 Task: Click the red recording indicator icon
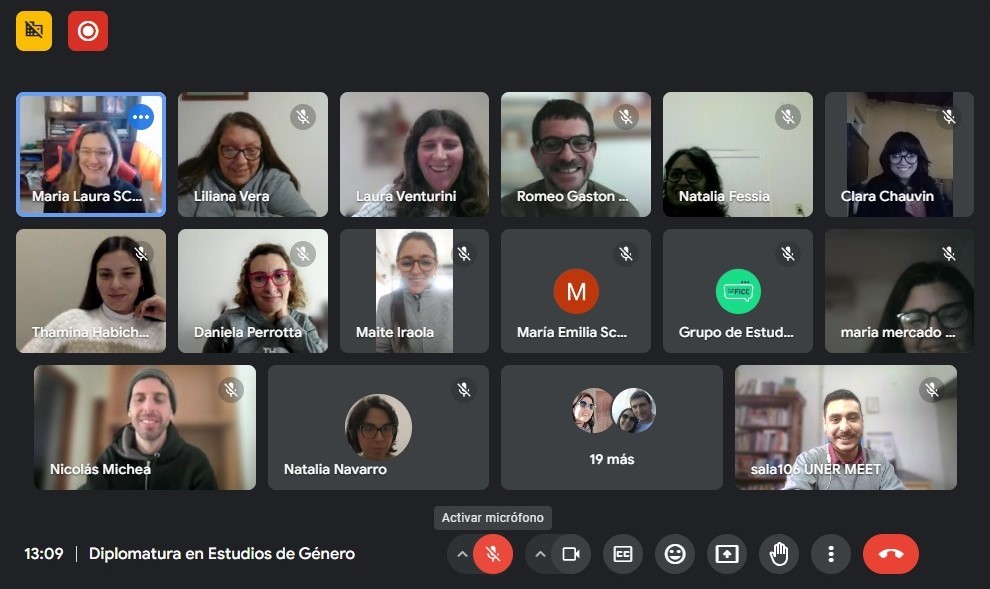[x=88, y=31]
